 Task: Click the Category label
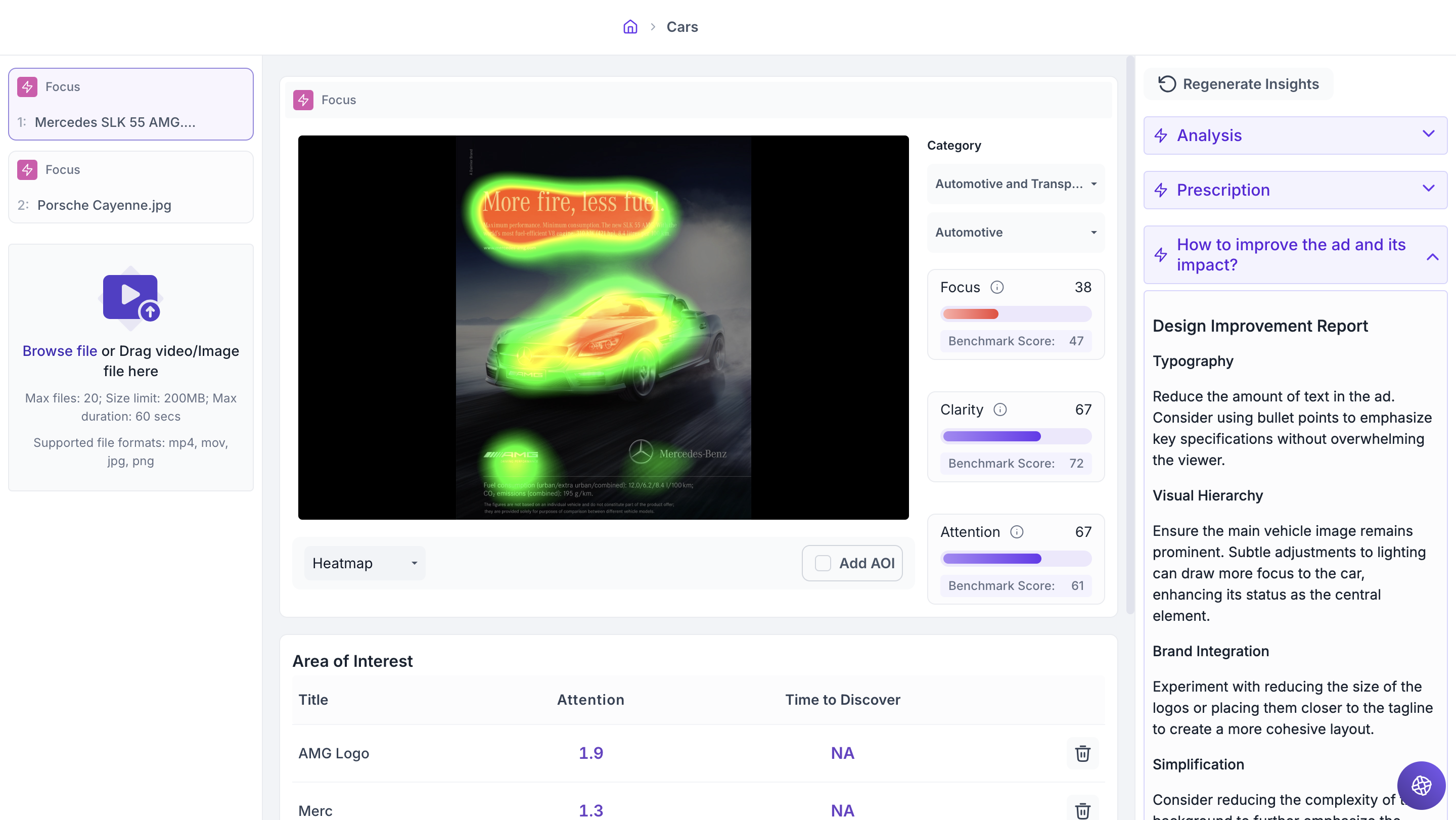pyautogui.click(x=953, y=145)
